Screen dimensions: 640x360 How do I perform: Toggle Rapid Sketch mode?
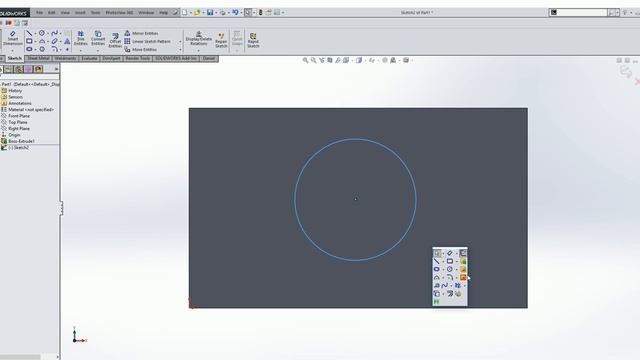253,40
